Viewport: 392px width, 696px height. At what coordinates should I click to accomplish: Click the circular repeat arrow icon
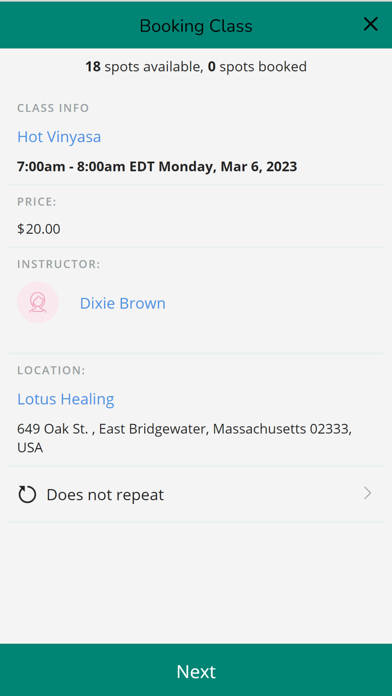pyautogui.click(x=27, y=494)
